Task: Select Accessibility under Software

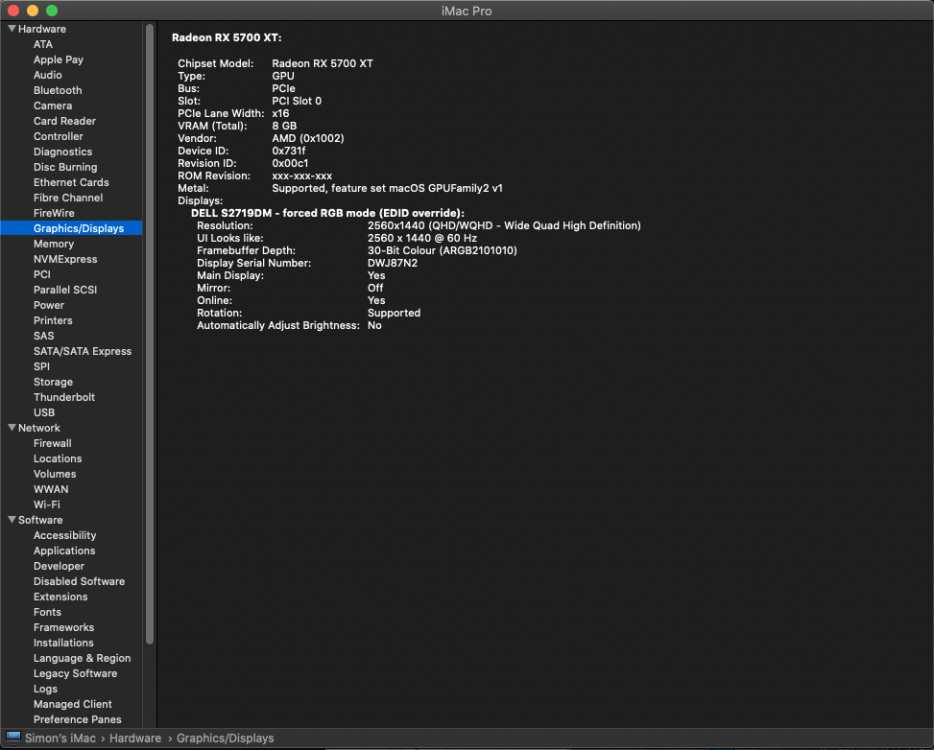Action: (x=64, y=536)
